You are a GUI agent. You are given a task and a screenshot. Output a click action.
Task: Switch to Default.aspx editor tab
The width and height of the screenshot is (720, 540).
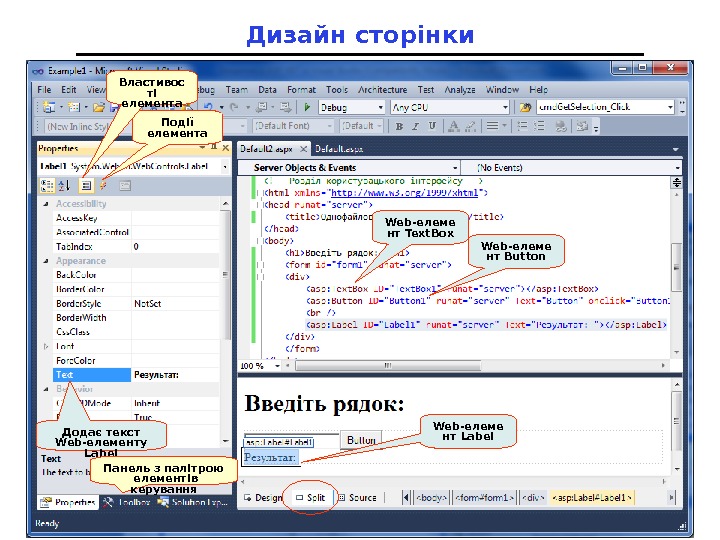pos(339,149)
